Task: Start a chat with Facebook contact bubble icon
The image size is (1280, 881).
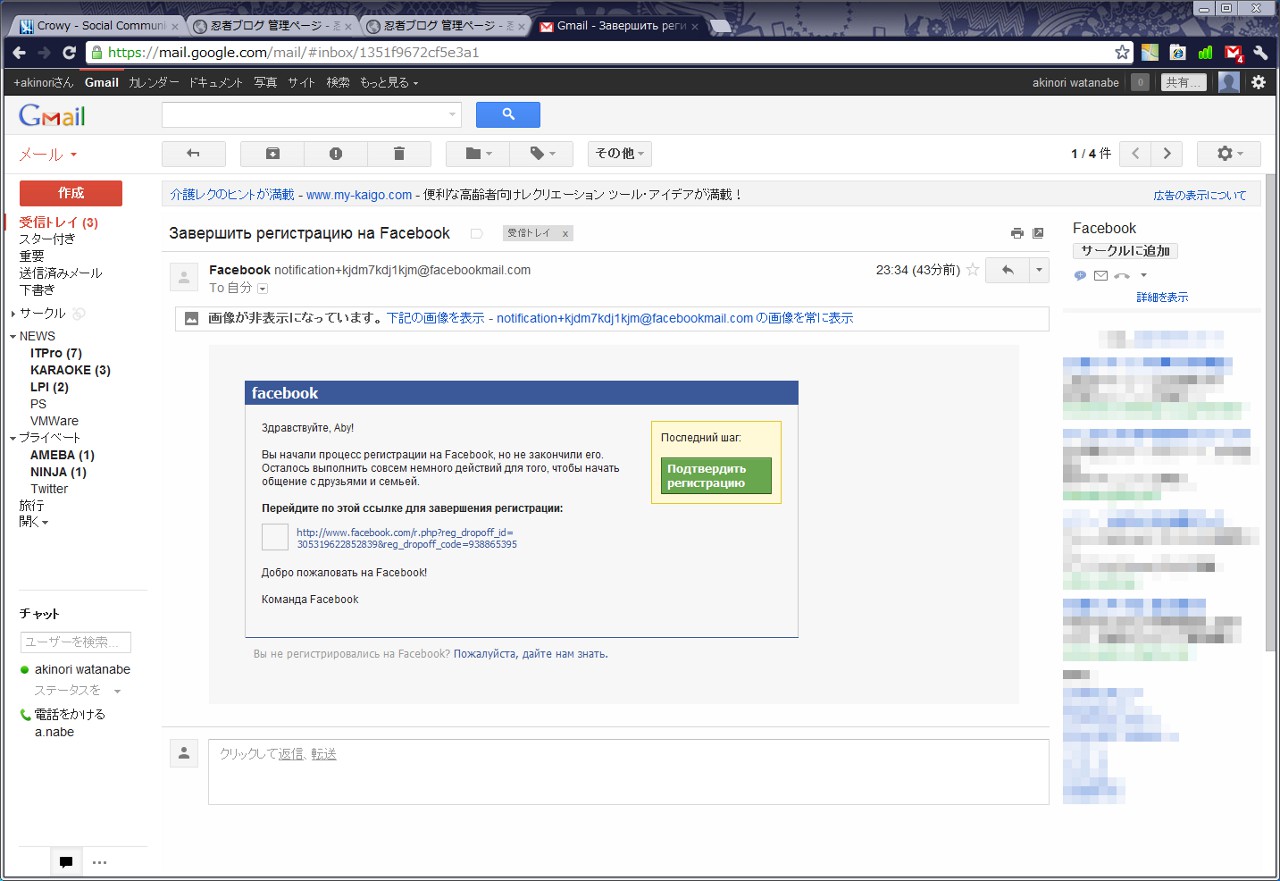Action: pyautogui.click(x=1080, y=276)
